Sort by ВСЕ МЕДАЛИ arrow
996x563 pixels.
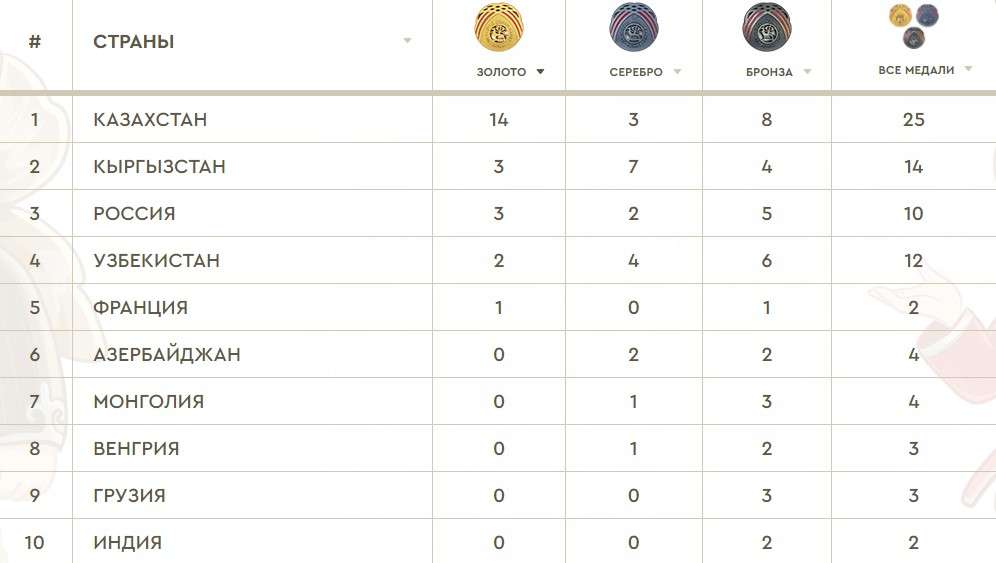tap(968, 69)
